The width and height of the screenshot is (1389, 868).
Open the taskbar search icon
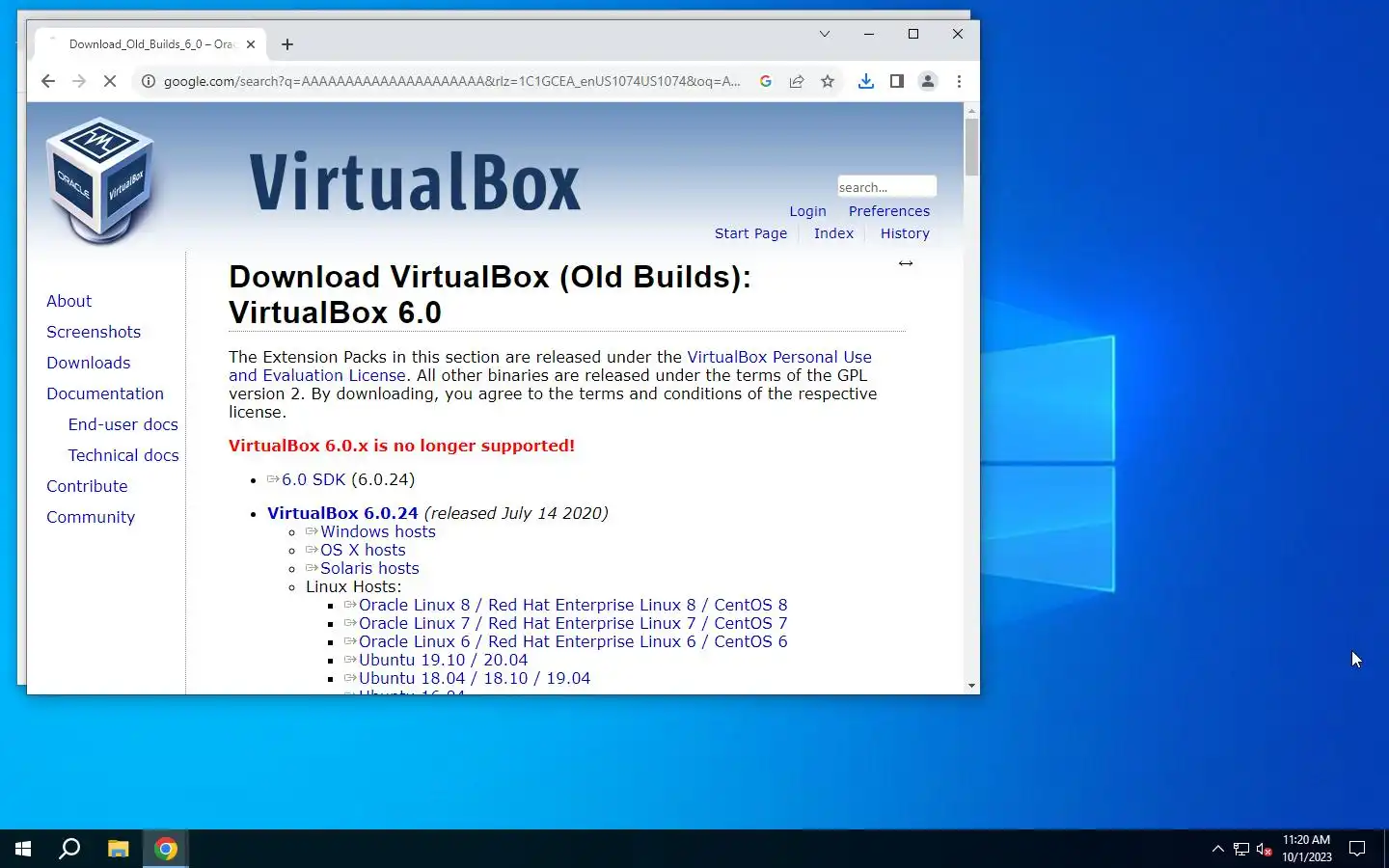point(69,849)
